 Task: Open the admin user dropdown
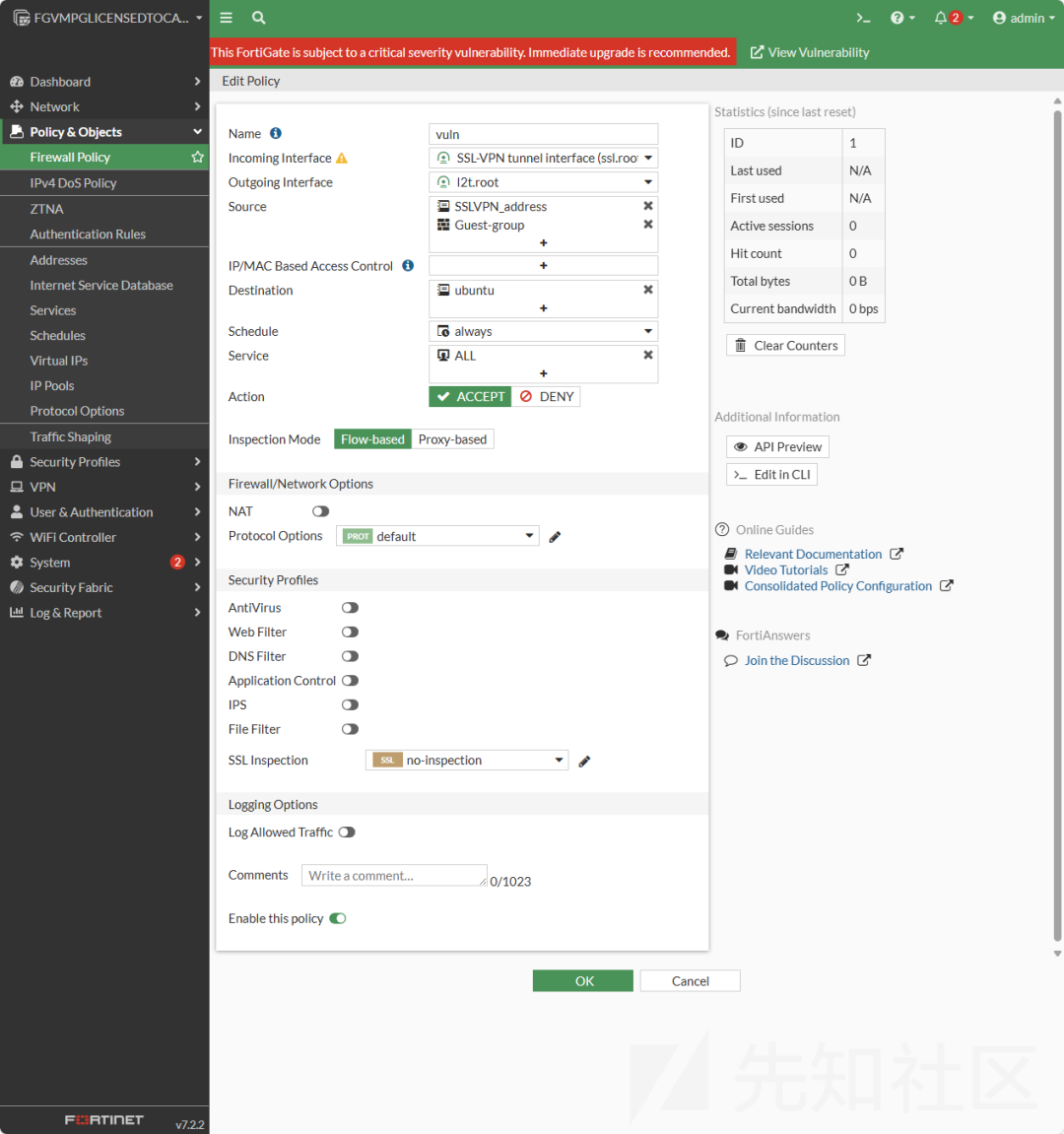[x=1024, y=18]
